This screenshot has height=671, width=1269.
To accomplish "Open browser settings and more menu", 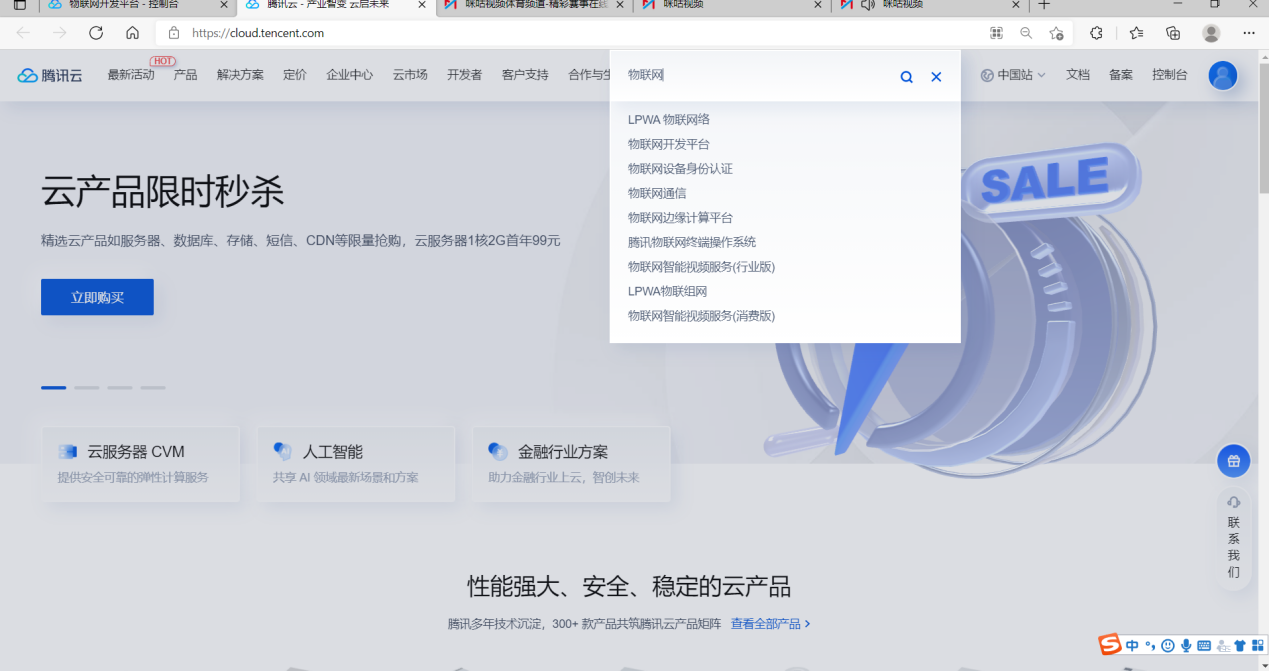I will point(1249,33).
